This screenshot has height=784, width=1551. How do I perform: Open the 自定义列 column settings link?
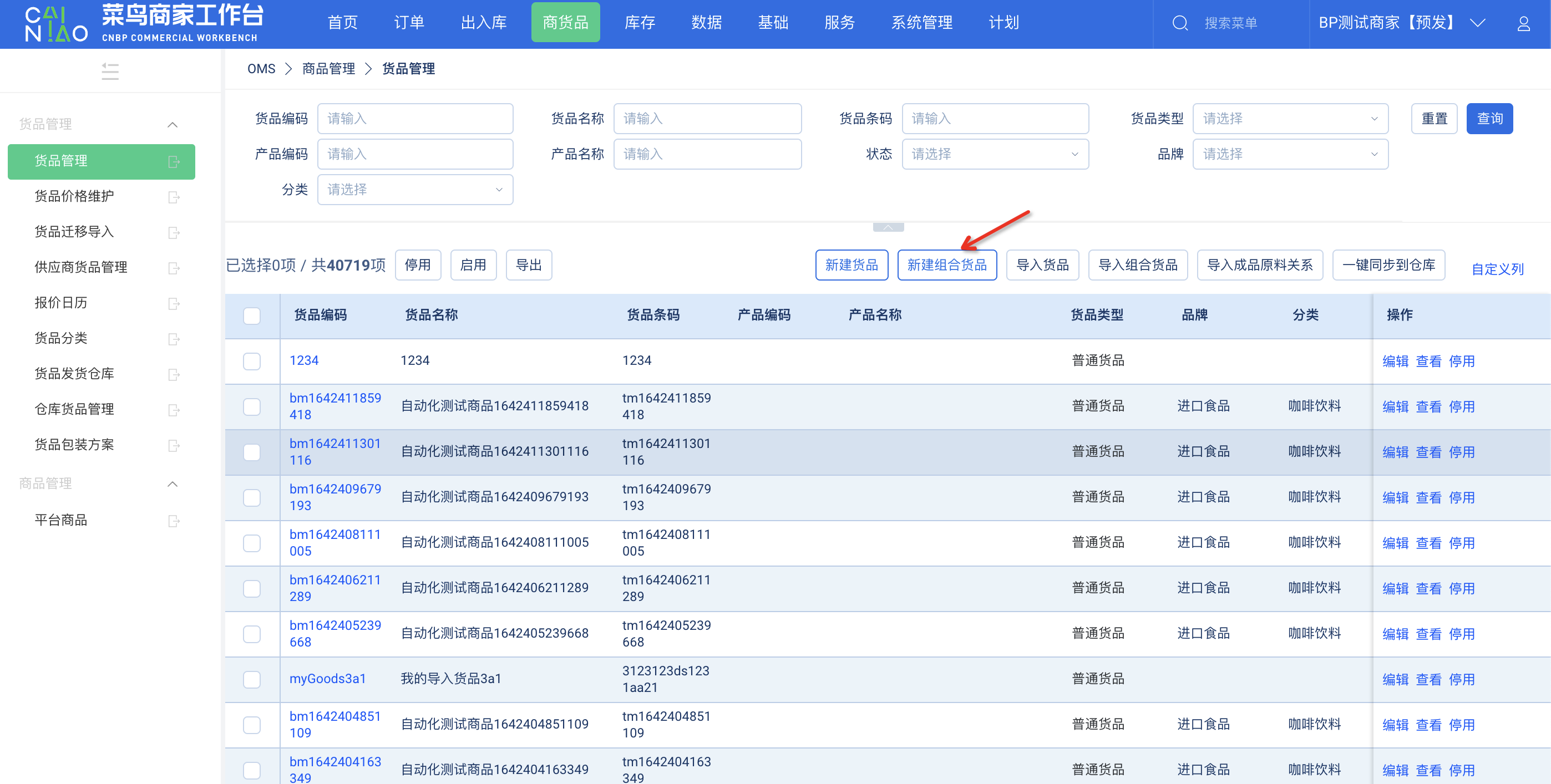[x=1497, y=269]
